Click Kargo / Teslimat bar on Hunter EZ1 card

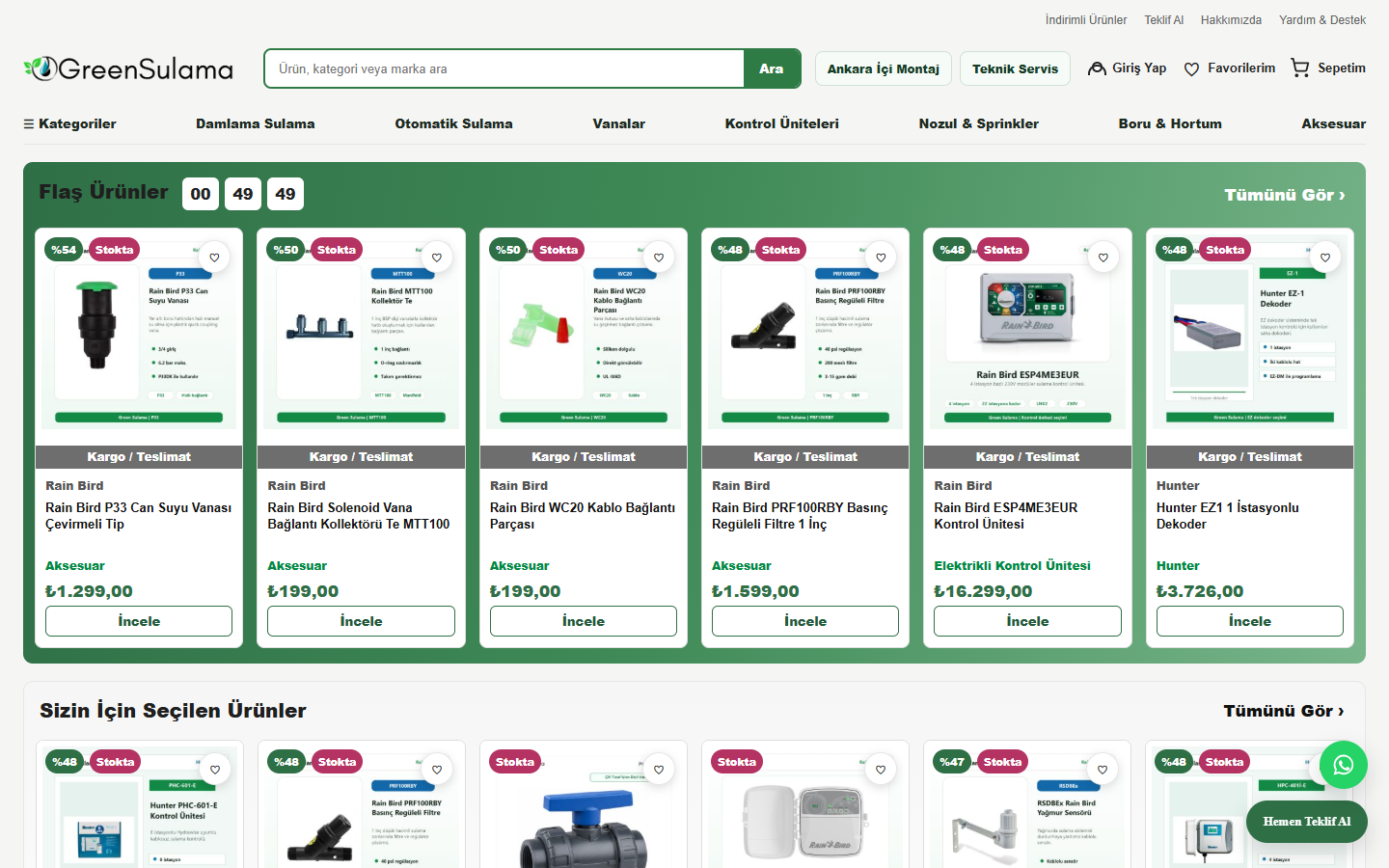click(1250, 457)
